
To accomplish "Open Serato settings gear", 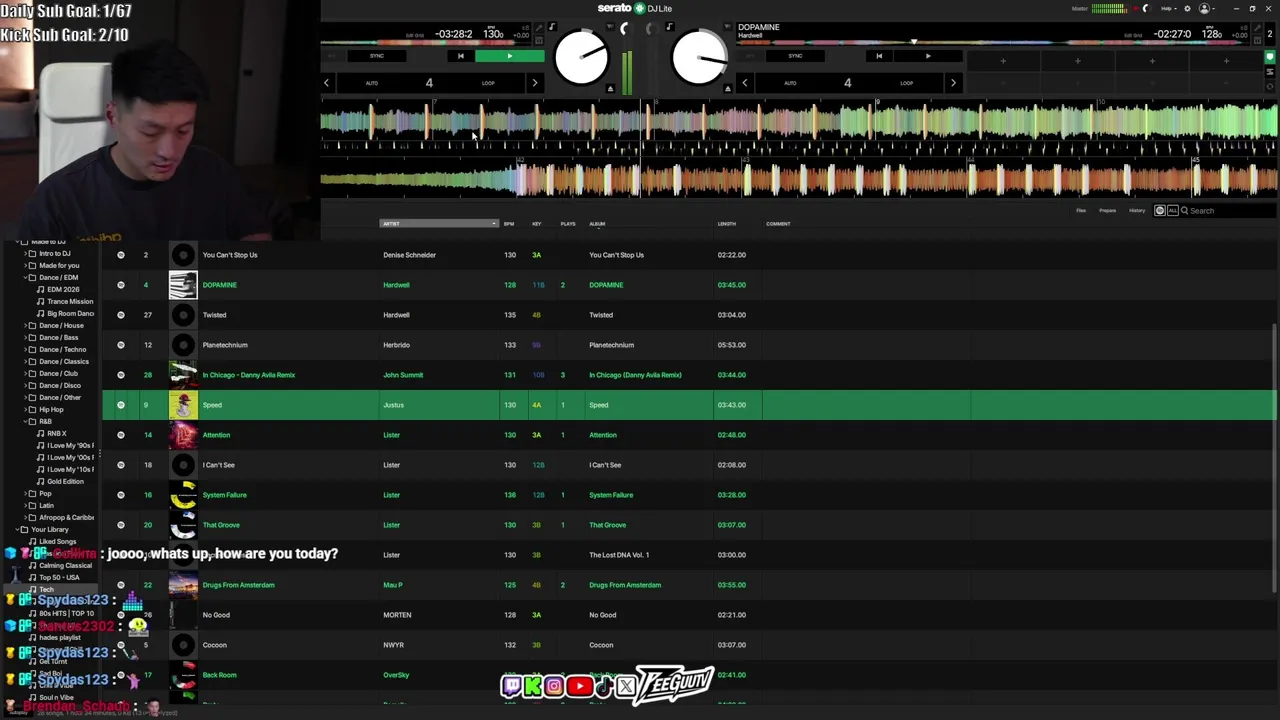I will [x=1187, y=9].
